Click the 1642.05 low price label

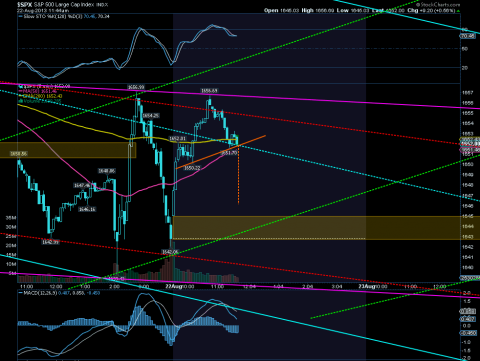click(170, 252)
